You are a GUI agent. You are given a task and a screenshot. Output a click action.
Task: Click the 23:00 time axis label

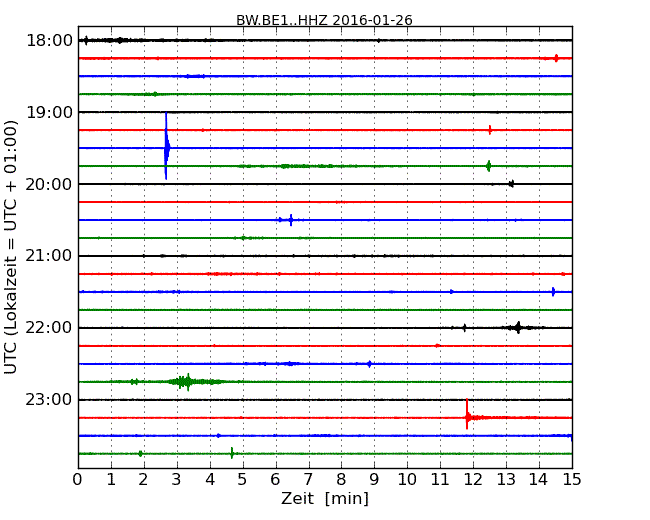[49, 400]
